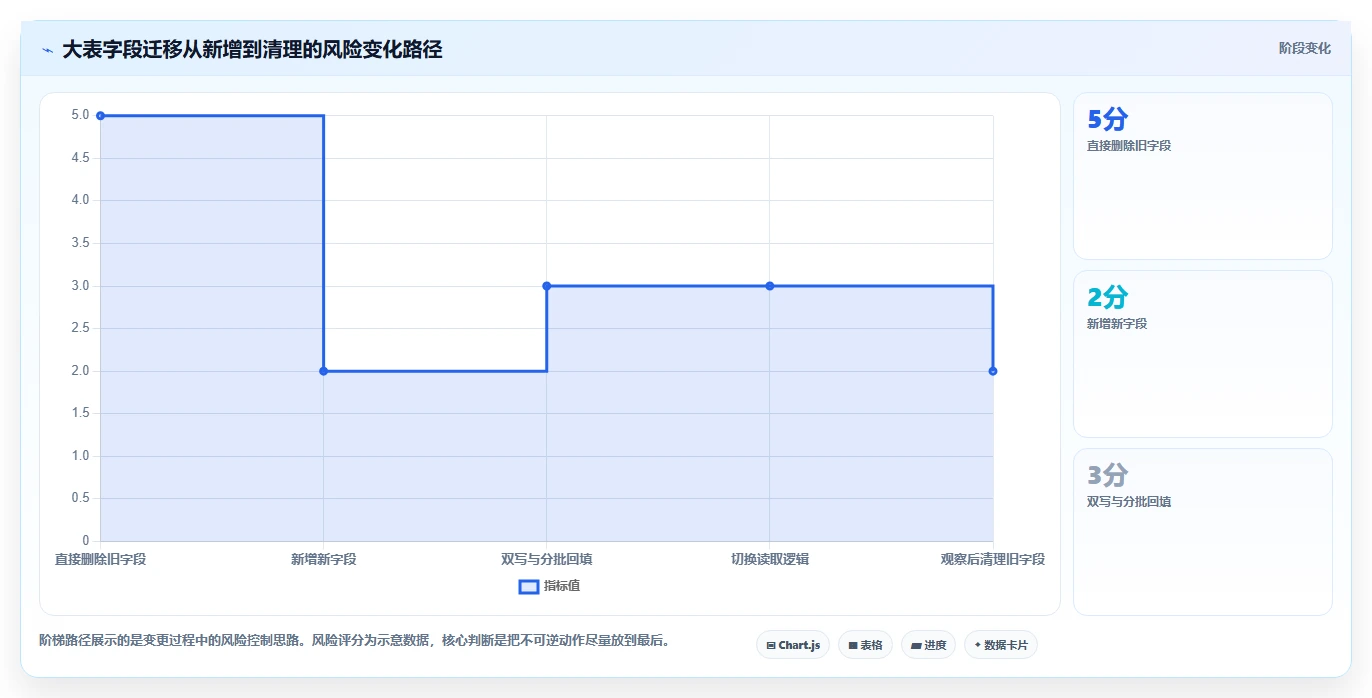
Task: Click the y-axis value 0.5
Action: (80, 498)
